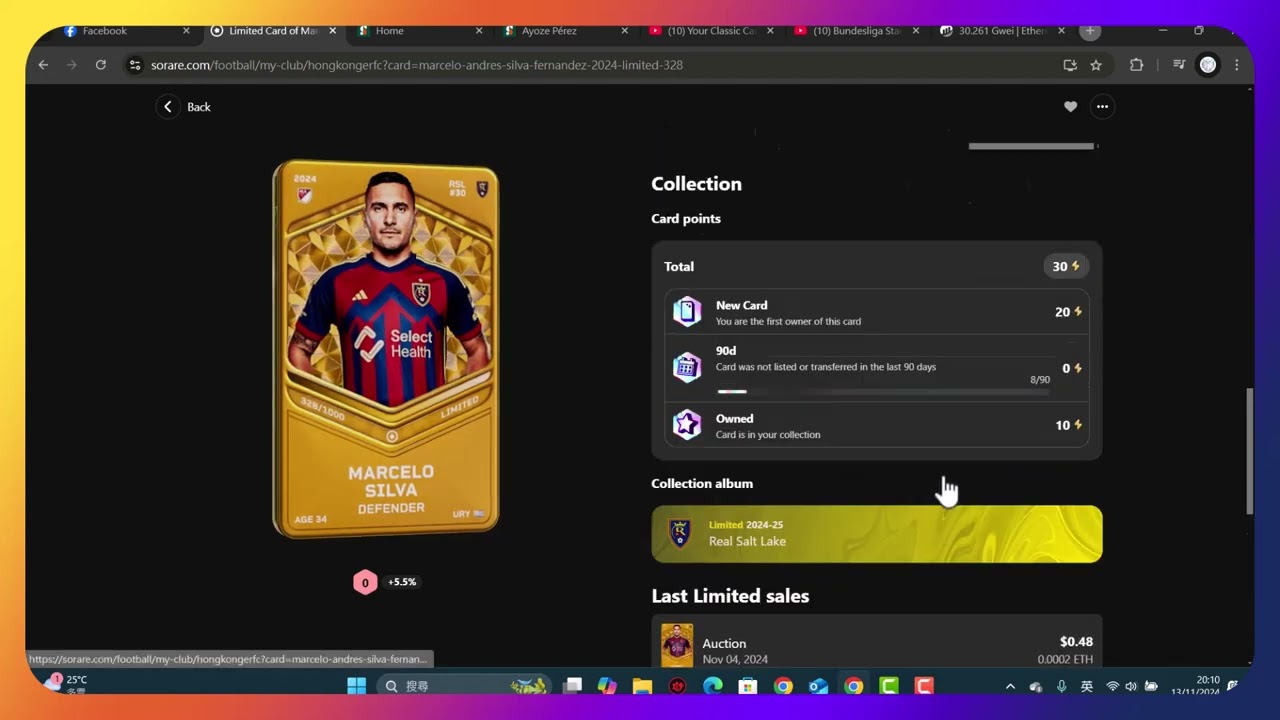
Task: Click the Total 30 points value
Action: [1066, 266]
